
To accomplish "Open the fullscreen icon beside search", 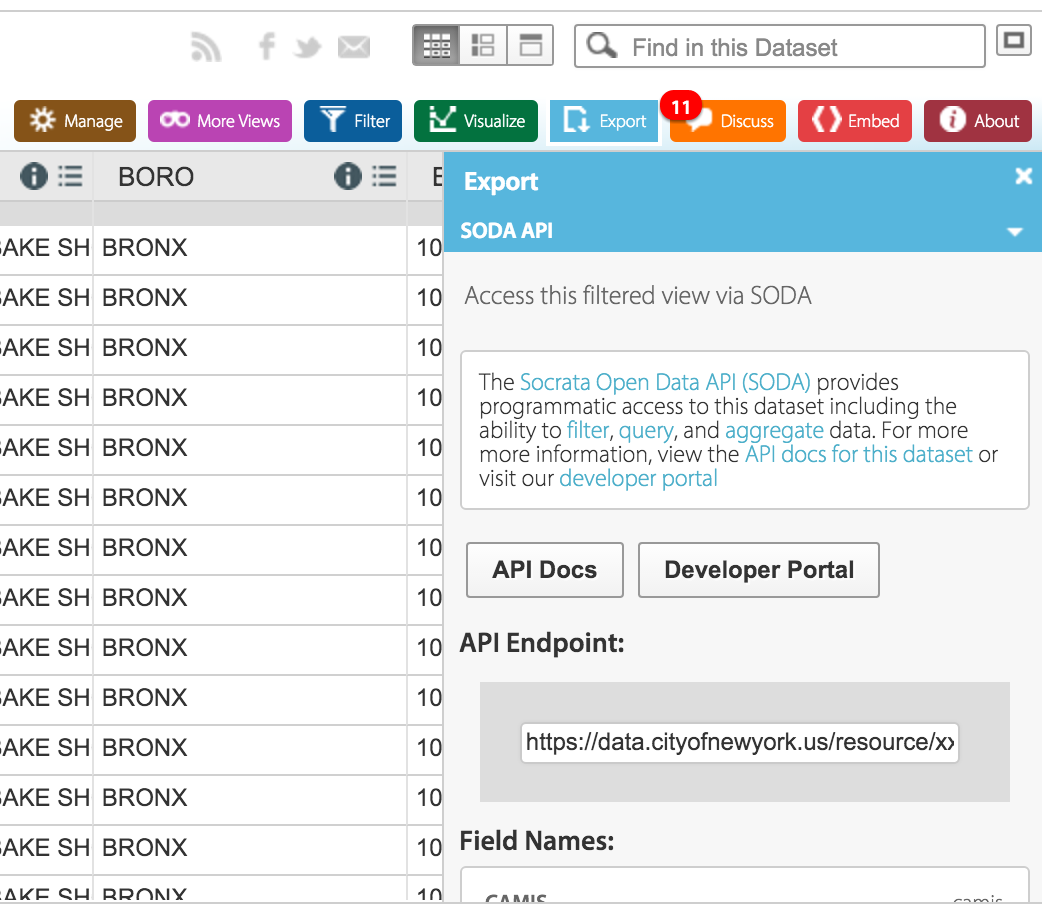I will [1013, 41].
